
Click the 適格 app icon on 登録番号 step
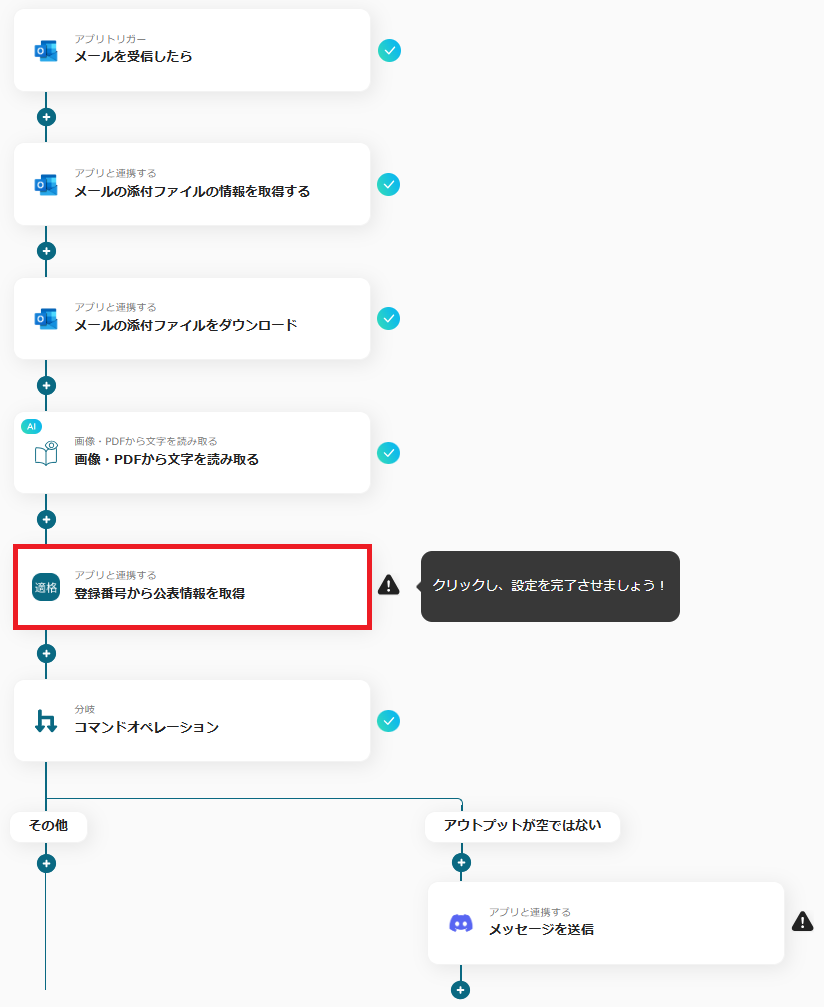(46, 587)
